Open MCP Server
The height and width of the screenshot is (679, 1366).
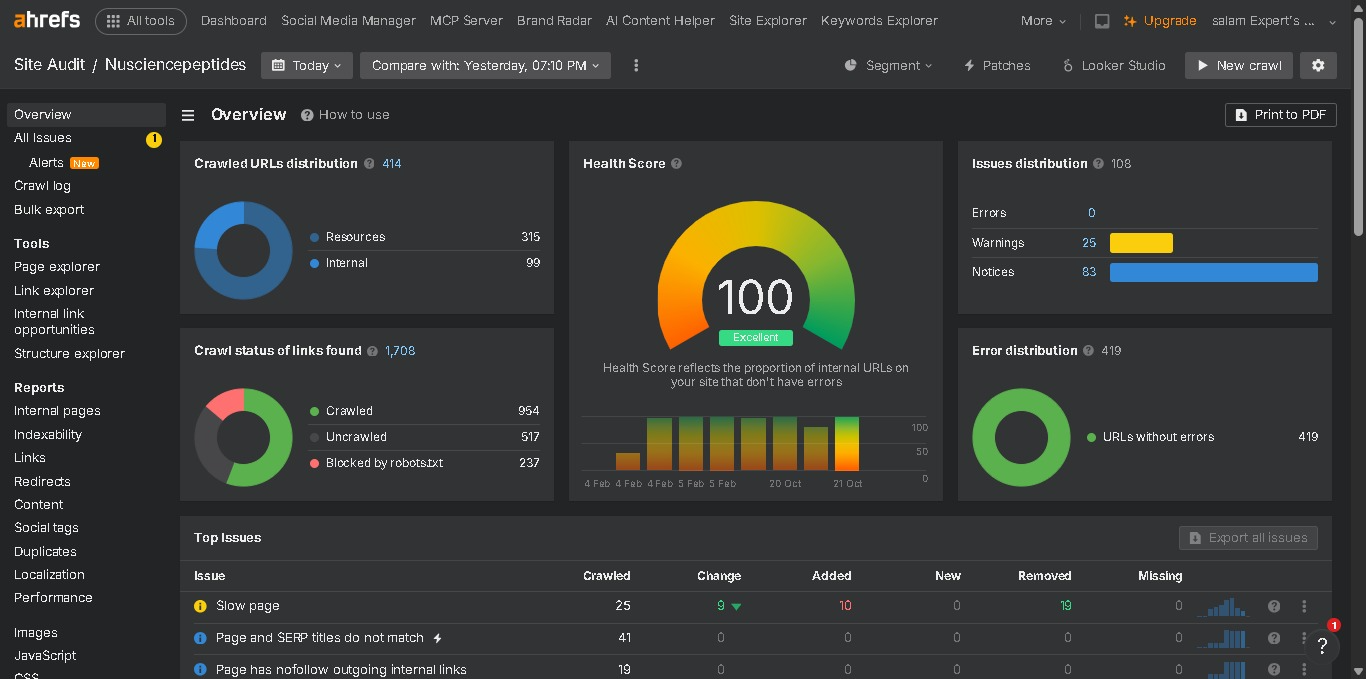(x=466, y=21)
